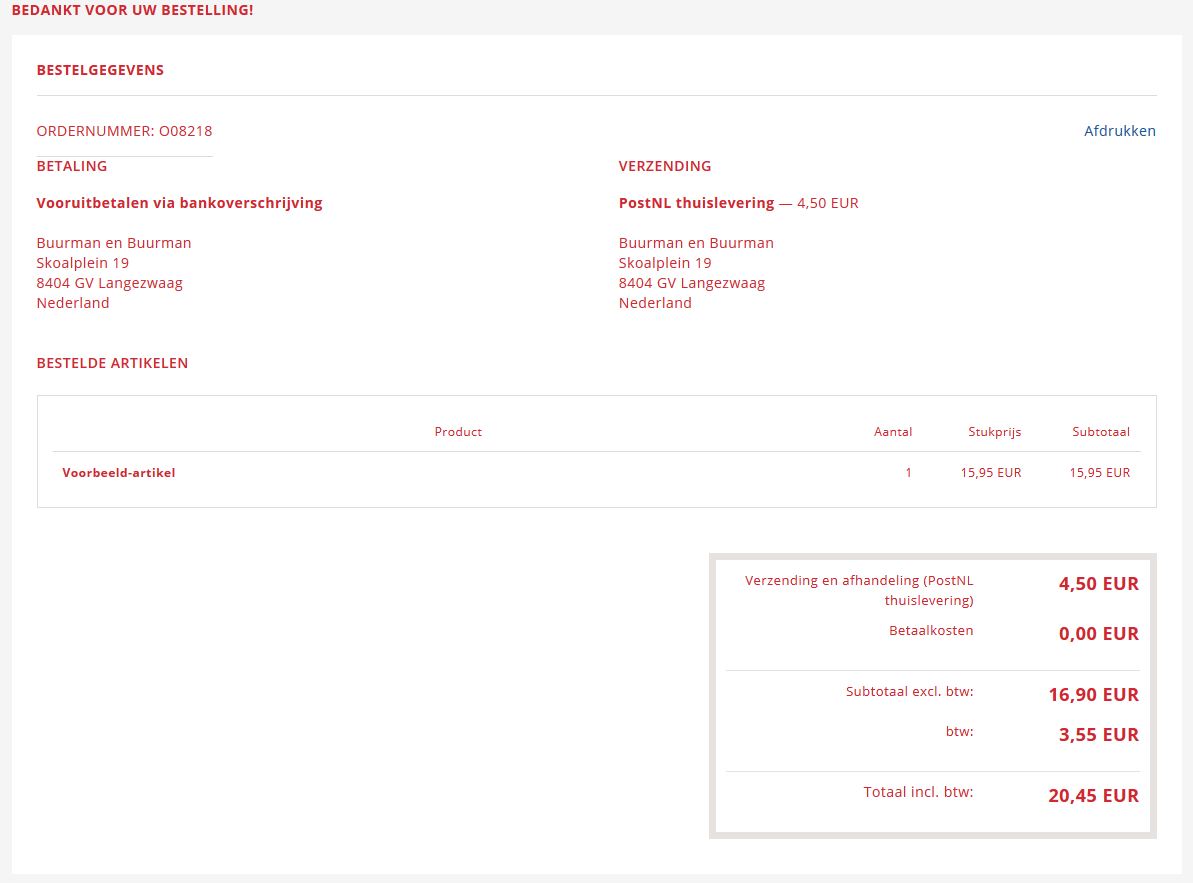Select Buurman en Buurman in billing address

[x=114, y=243]
